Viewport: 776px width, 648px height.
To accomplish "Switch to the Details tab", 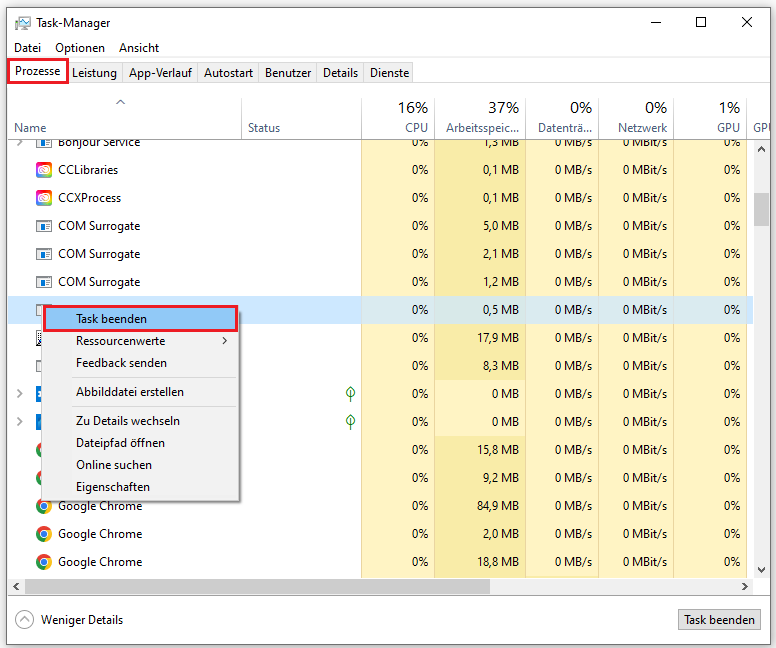I will [340, 73].
